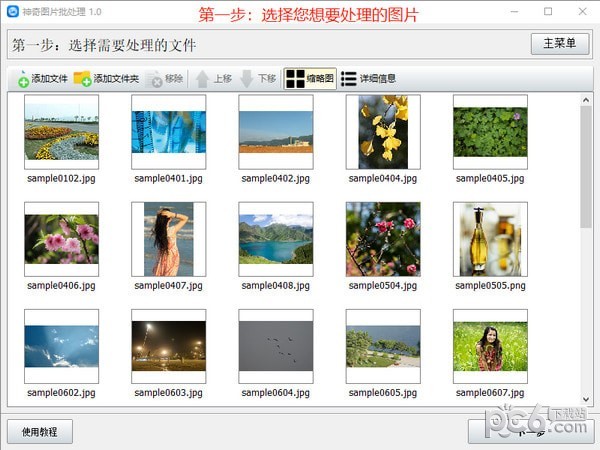This screenshot has width=600, height=450.
Task: Click the scrollbar down arrow
Action: pyautogui.click(x=586, y=399)
